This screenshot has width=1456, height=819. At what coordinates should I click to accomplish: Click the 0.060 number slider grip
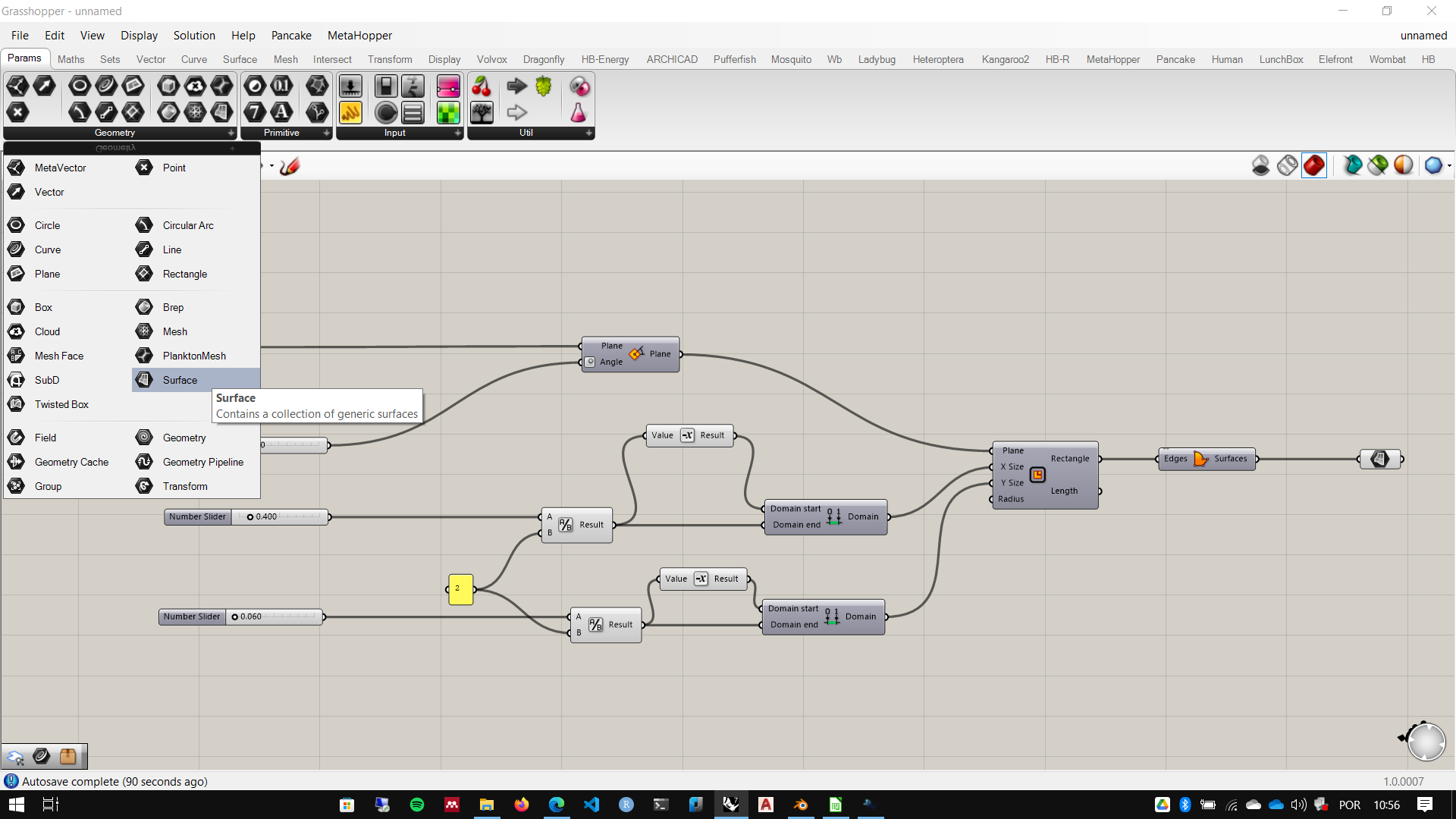[234, 617]
